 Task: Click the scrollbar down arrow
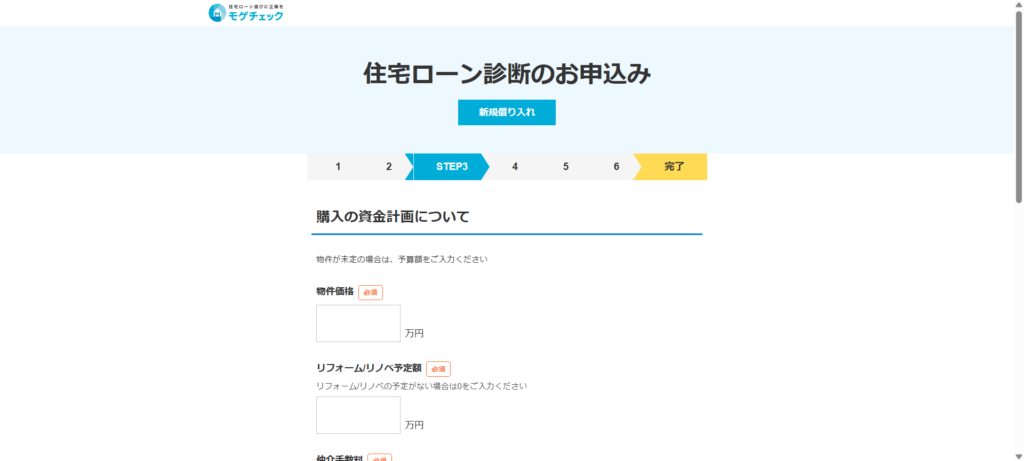[1018, 455]
